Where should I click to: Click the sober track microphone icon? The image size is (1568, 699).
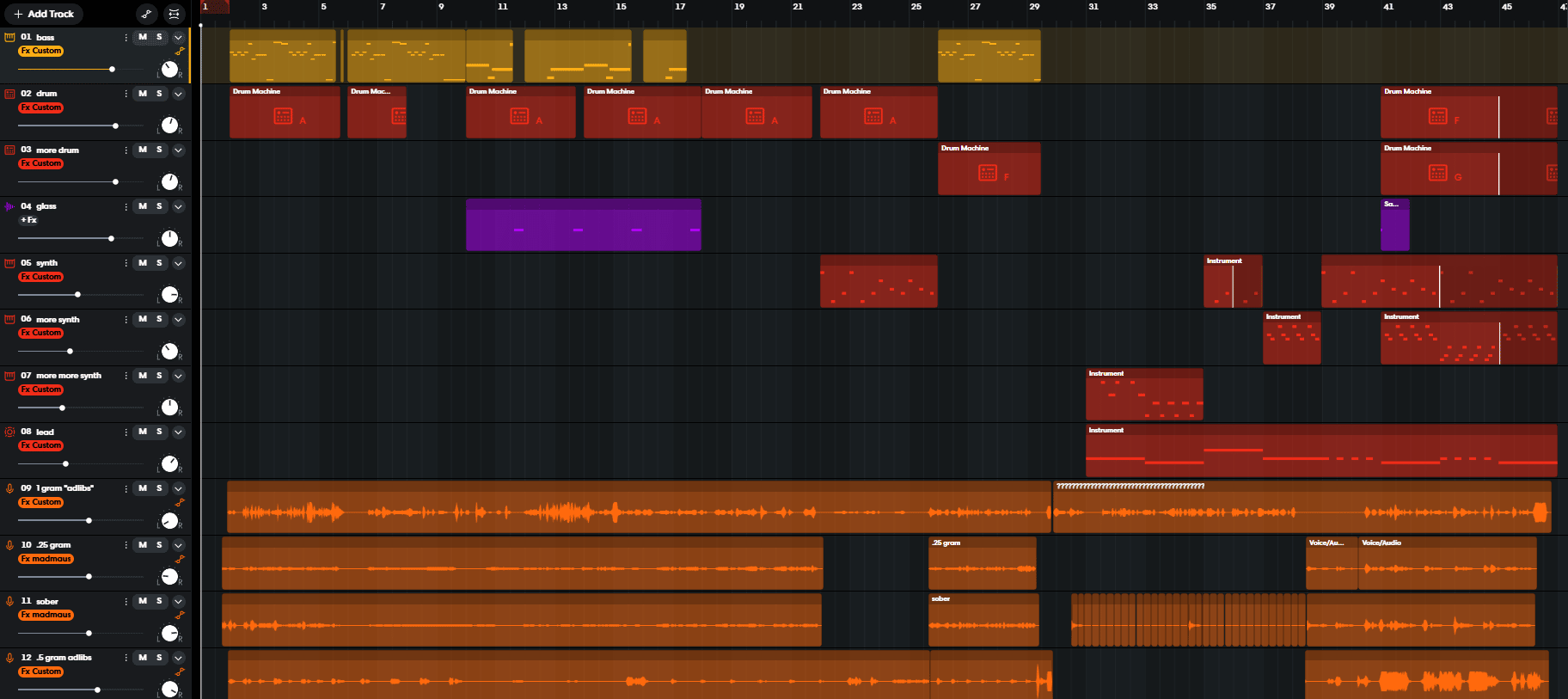point(9,601)
